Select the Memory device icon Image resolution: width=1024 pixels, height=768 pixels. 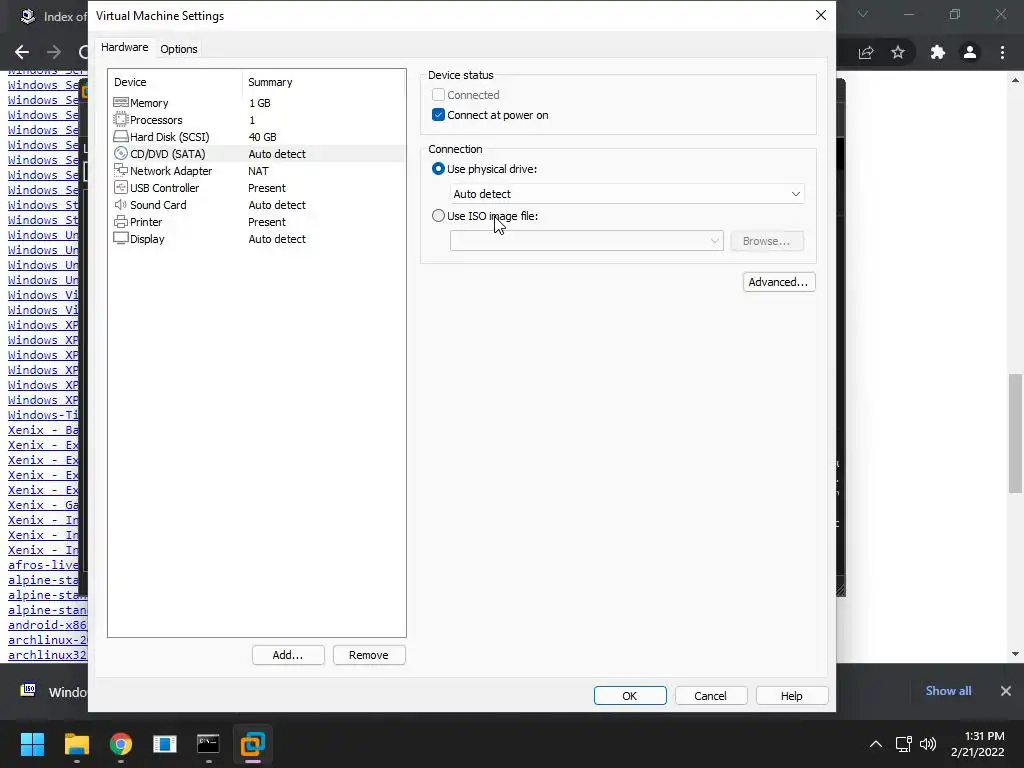(x=121, y=103)
